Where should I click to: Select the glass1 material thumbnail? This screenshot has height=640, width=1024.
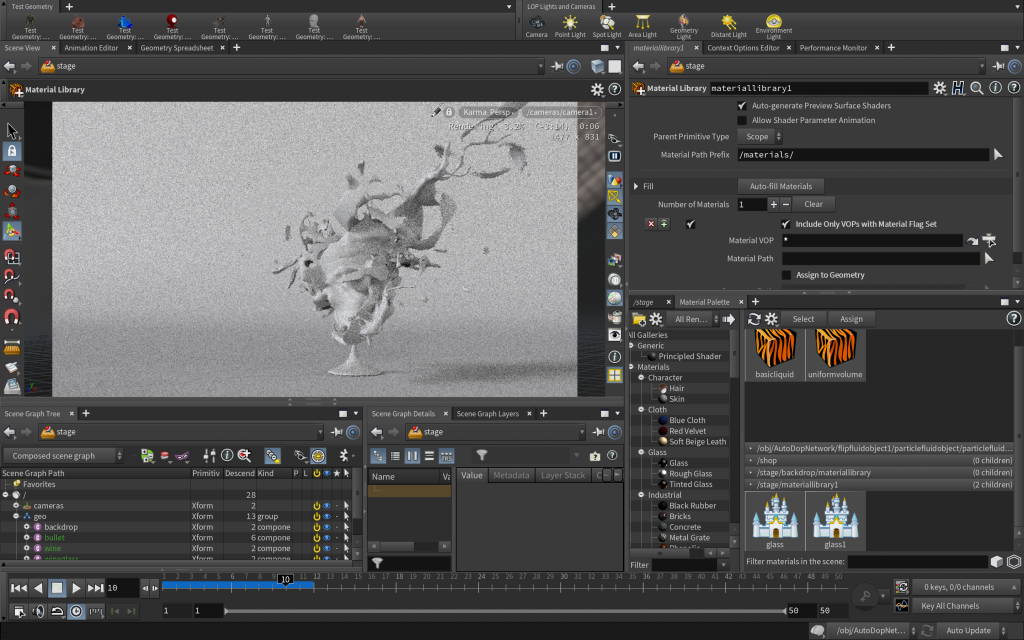pos(835,520)
